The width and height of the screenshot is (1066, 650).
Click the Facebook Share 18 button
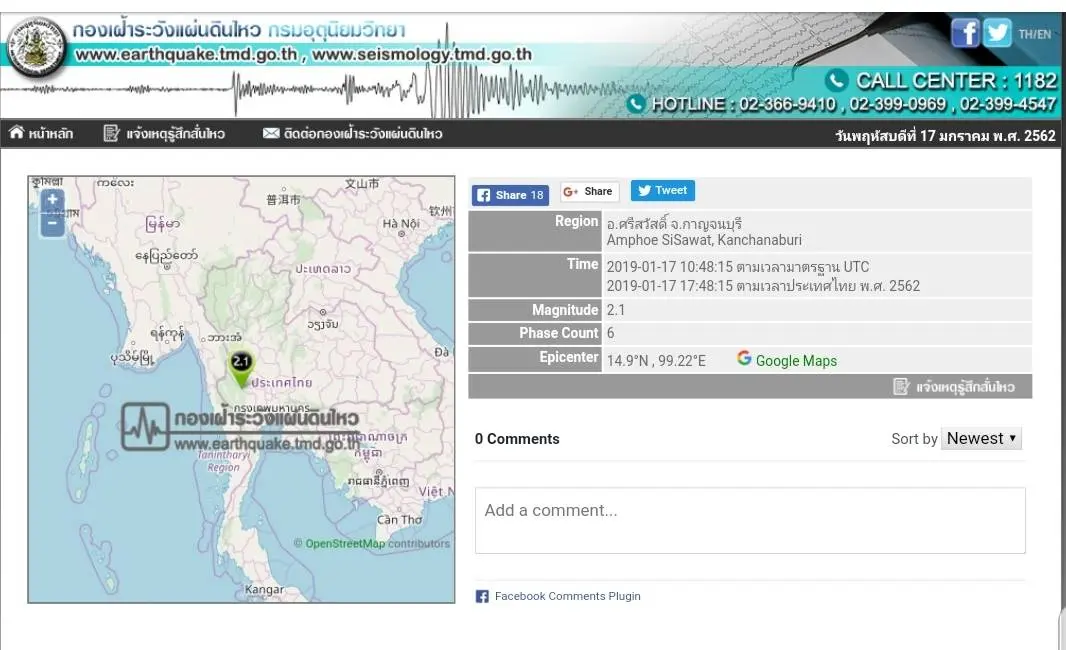510,195
